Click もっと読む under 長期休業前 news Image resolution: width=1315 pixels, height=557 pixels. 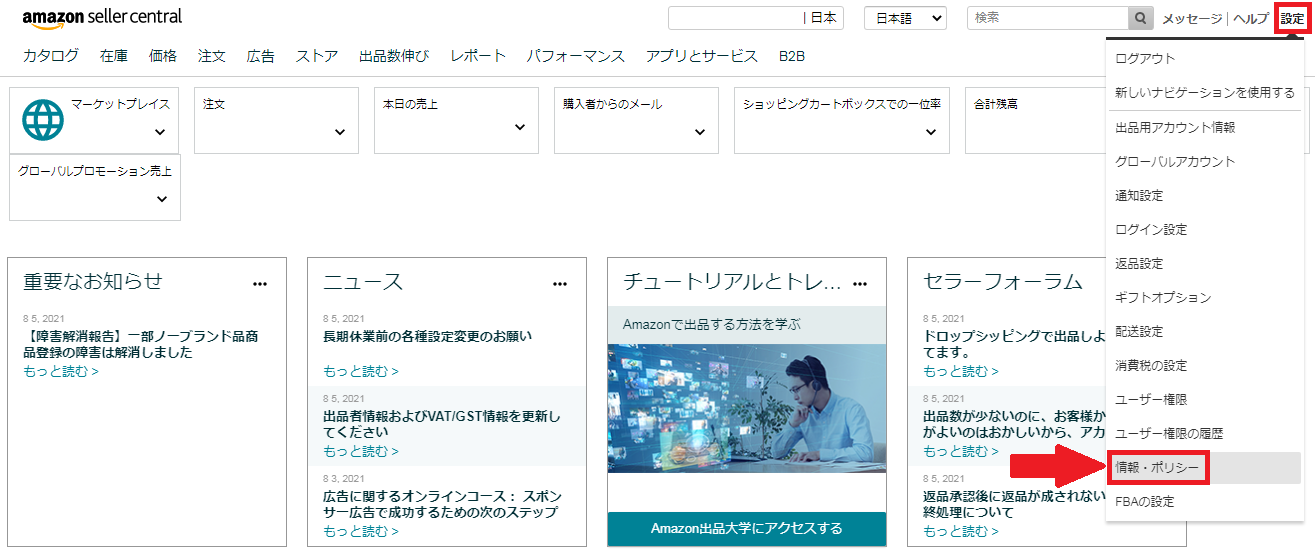(x=361, y=371)
